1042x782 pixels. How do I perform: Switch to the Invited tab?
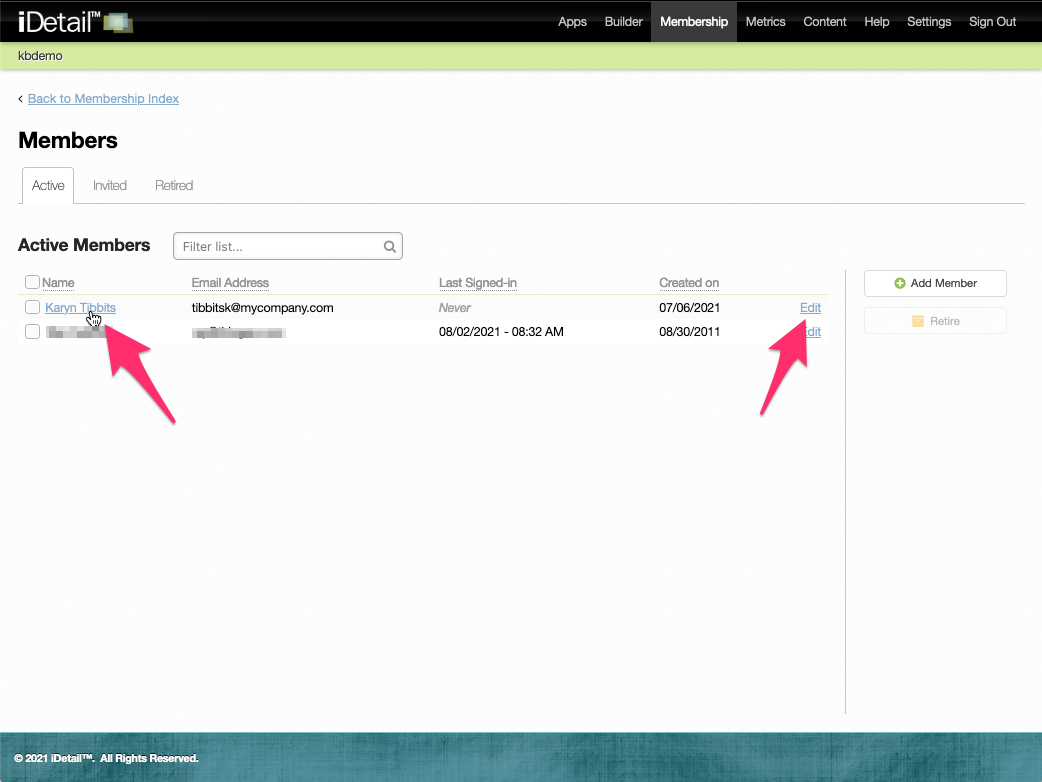pos(110,185)
